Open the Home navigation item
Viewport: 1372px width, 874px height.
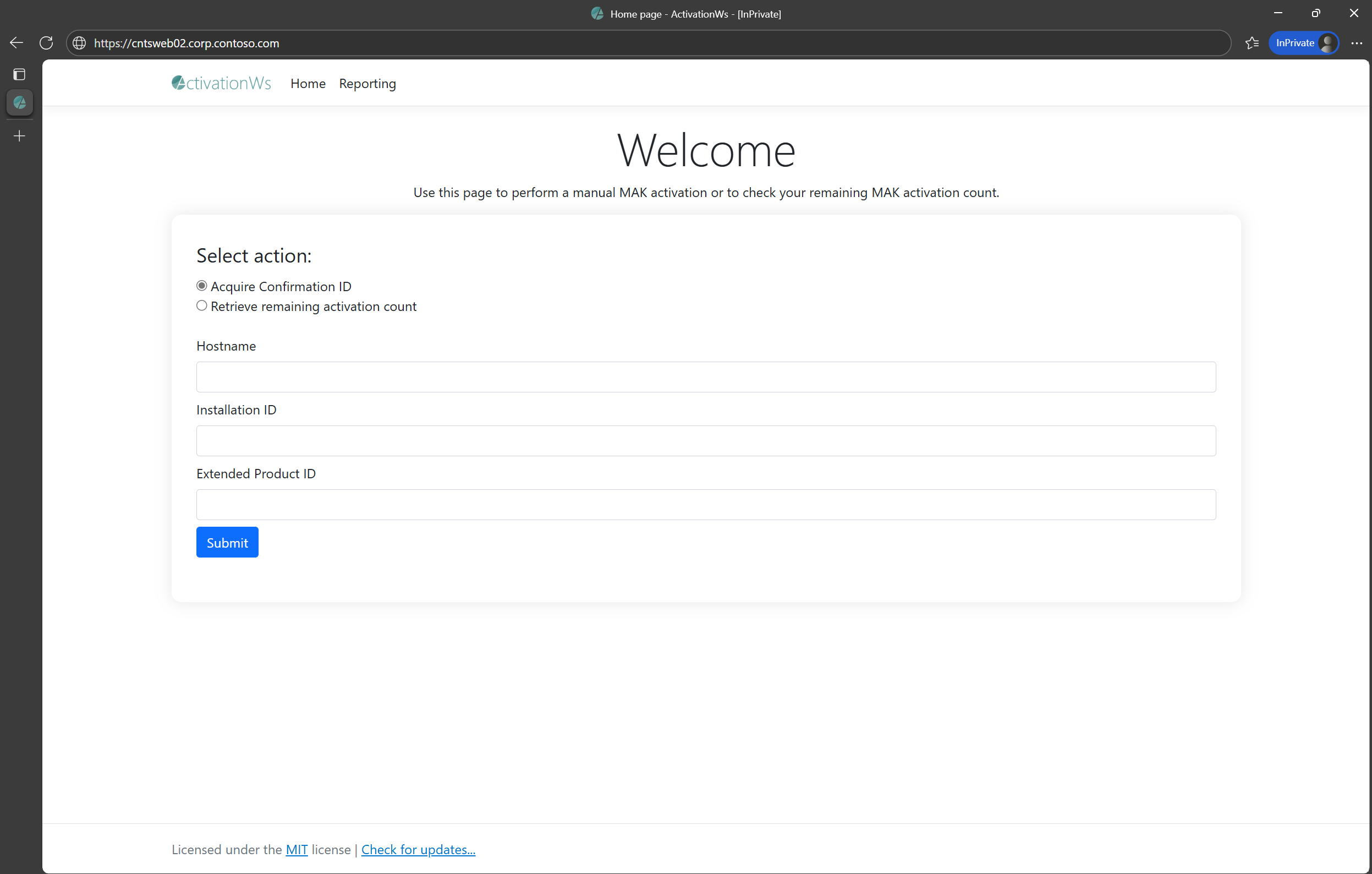pos(308,84)
